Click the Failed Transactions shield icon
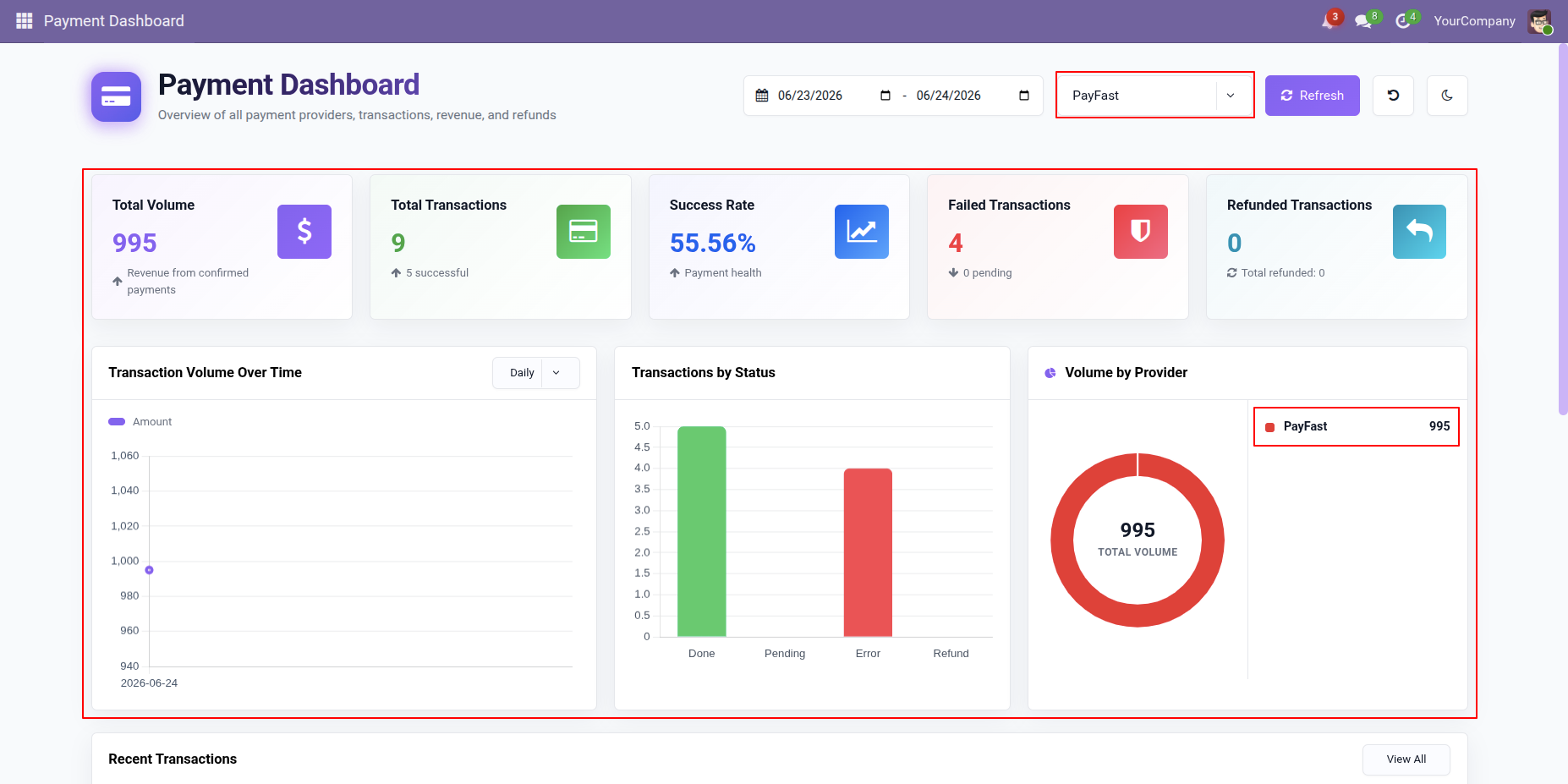Viewport: 1568px width, 784px height. (x=1141, y=232)
